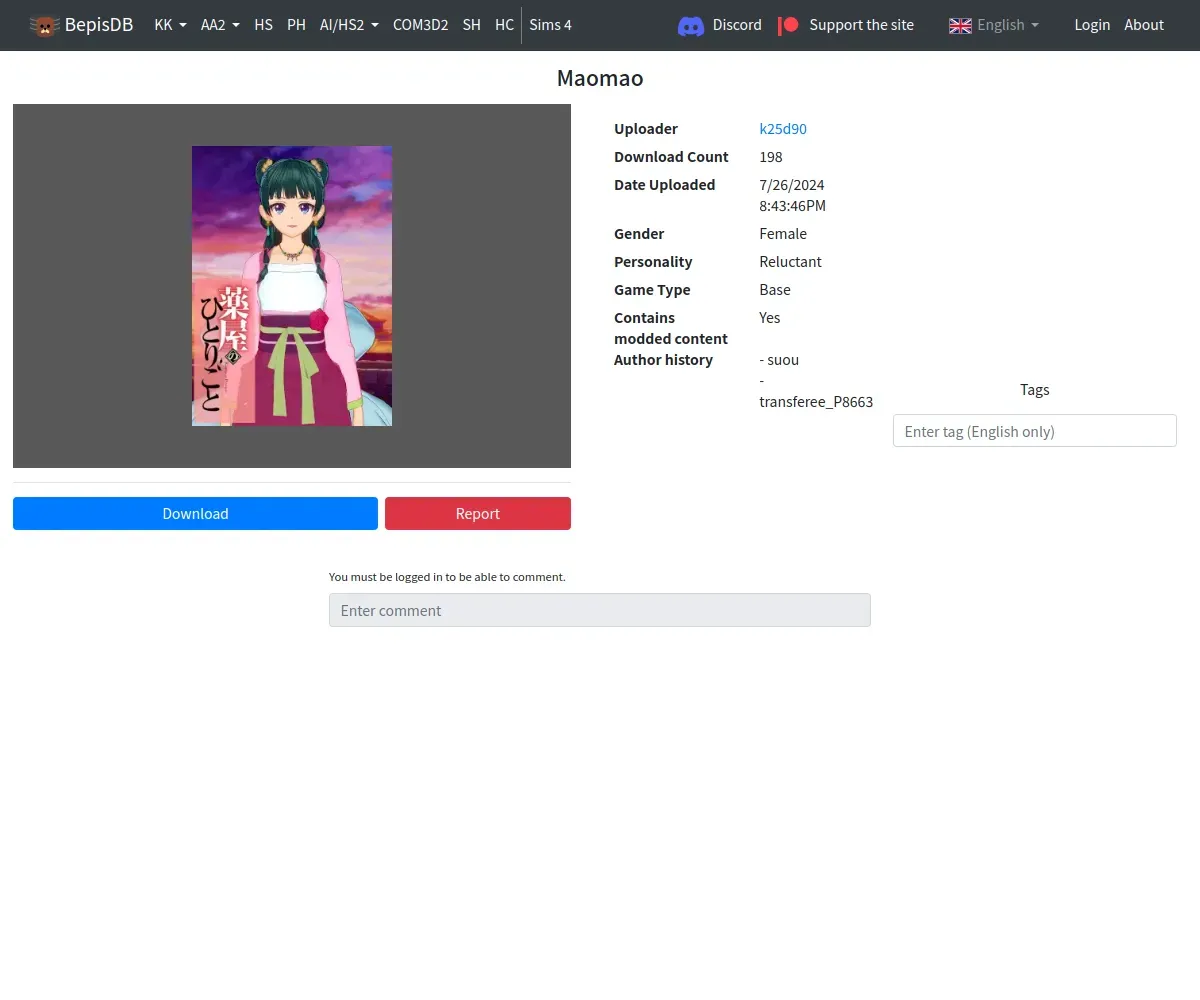
Task: Click the BepisDB site name
Action: click(99, 25)
